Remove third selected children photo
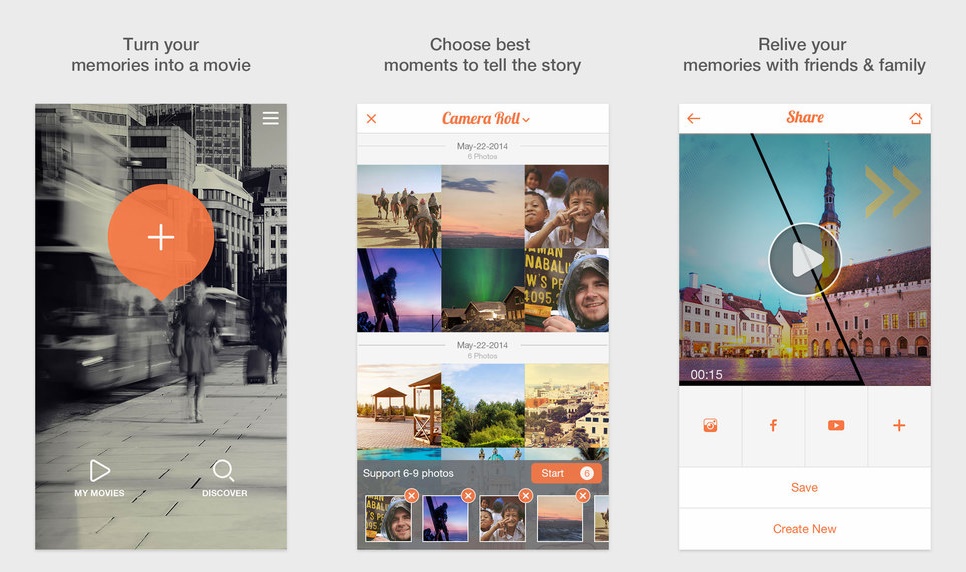 click(525, 496)
